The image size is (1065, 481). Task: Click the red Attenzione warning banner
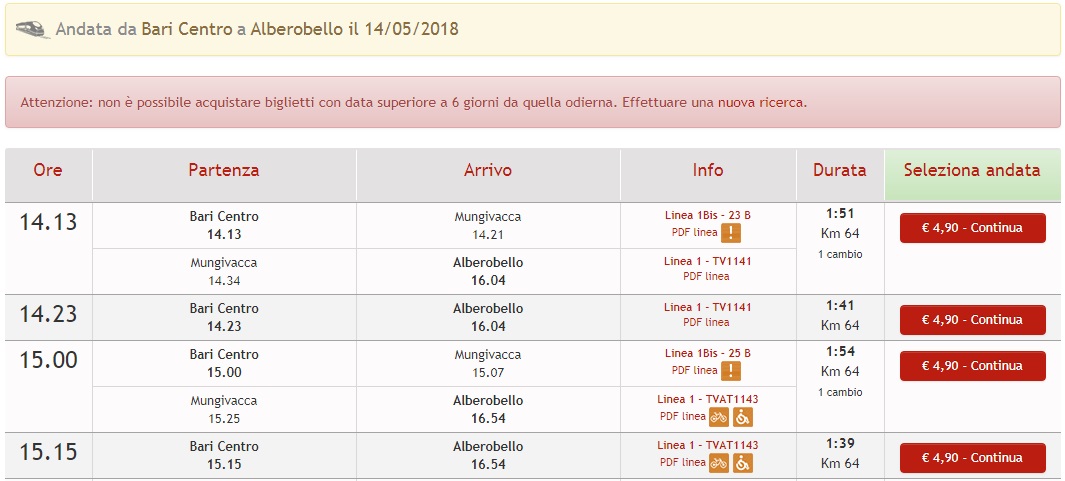[x=532, y=102]
